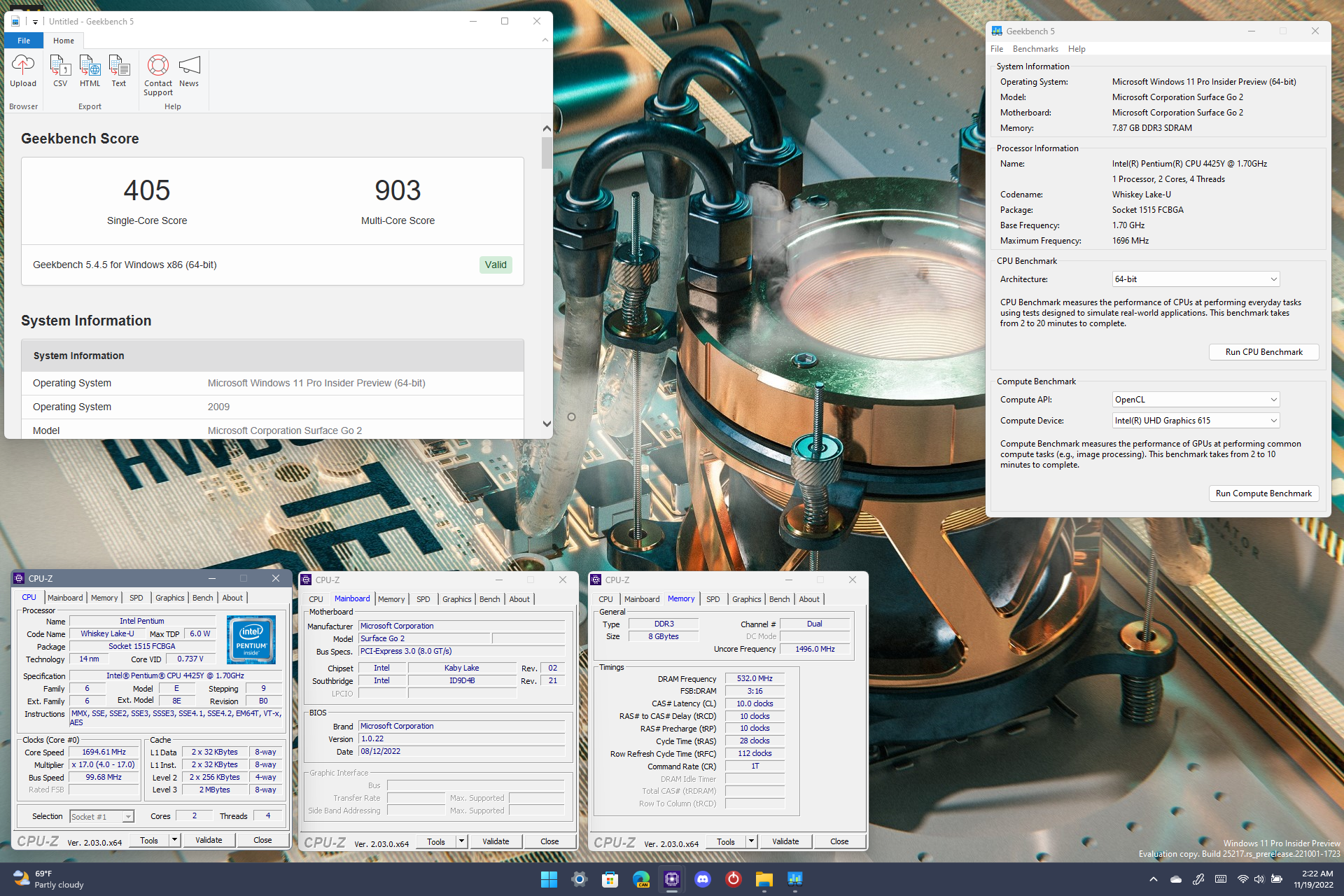Click the Valid badge in Geekbench Score
Viewport: 1344px width, 896px height.
[496, 265]
